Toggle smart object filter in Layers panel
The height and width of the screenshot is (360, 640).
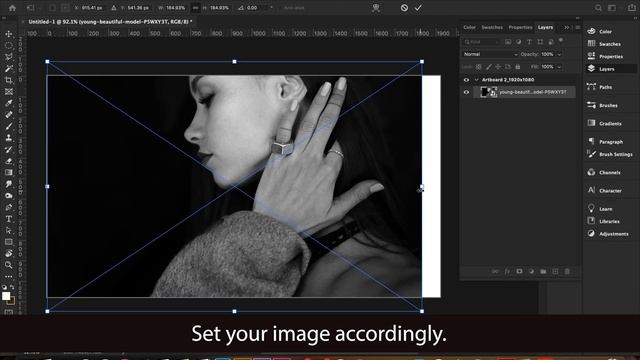pos(551,42)
